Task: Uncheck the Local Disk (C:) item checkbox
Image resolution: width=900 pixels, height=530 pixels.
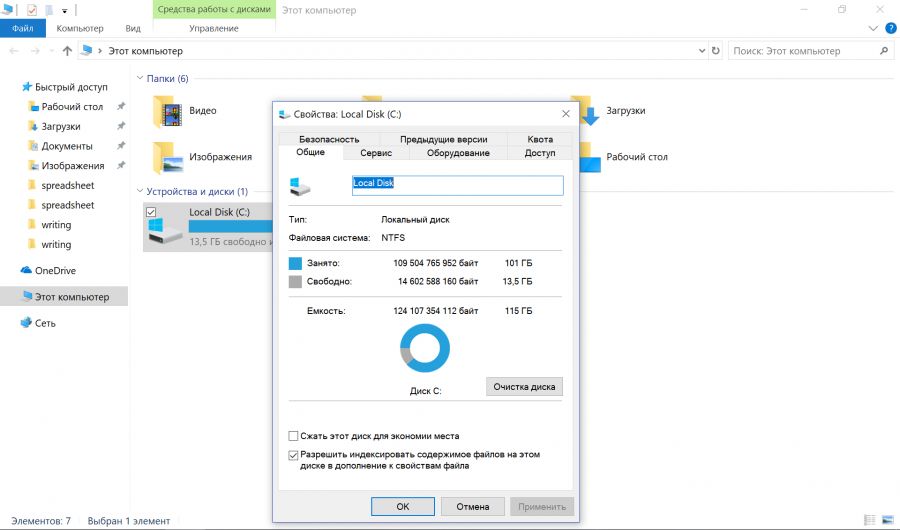Action: click(151, 212)
